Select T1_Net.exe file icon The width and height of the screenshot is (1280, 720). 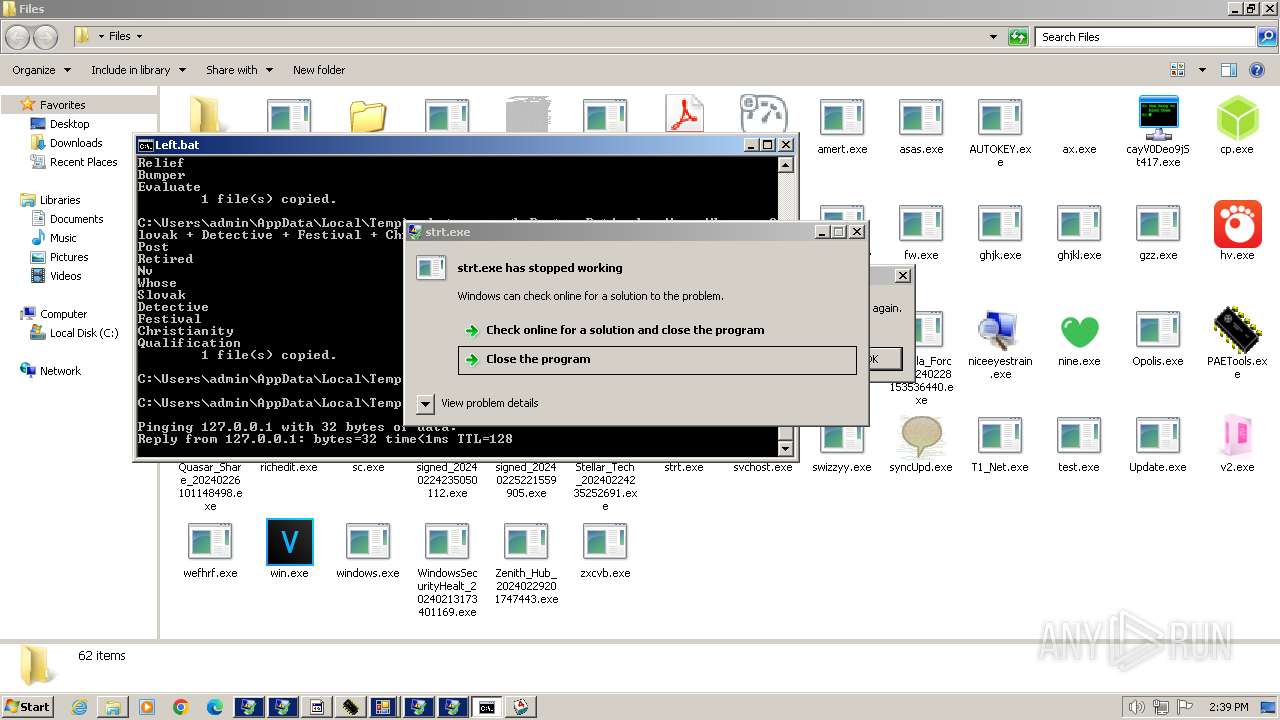[x=1000, y=436]
